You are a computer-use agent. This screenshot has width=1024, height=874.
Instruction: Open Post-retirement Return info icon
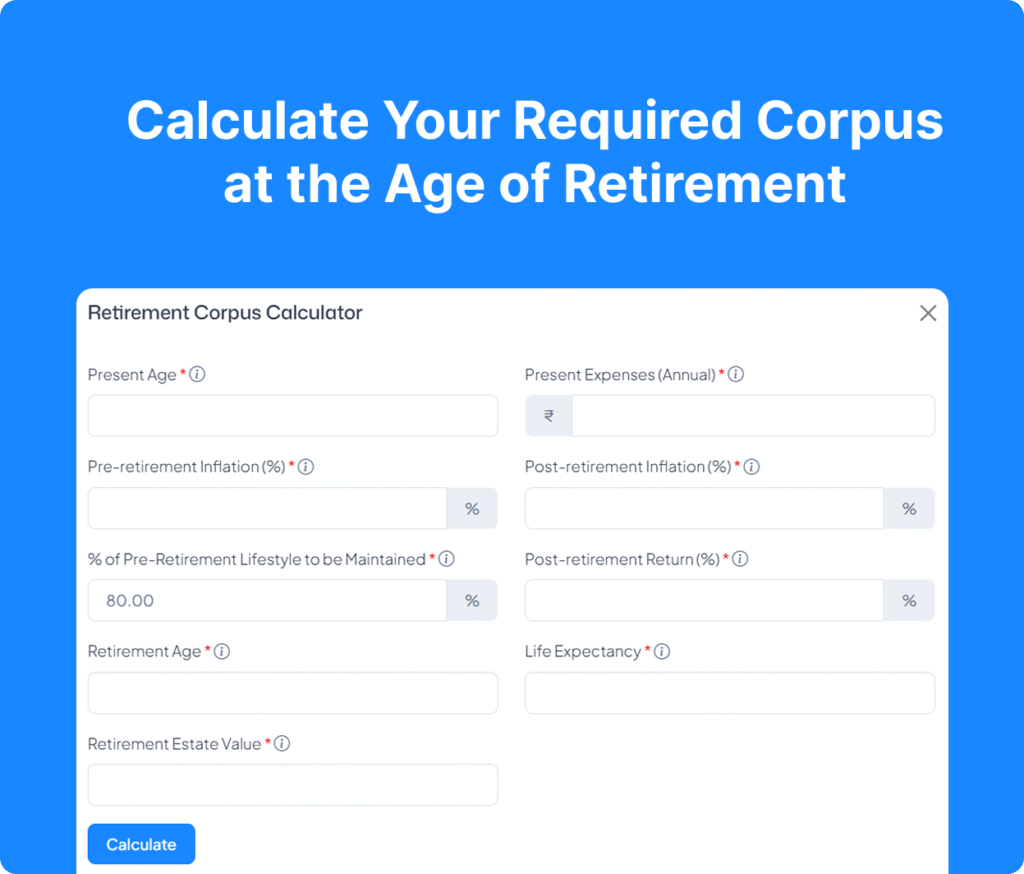pyautogui.click(x=741, y=559)
